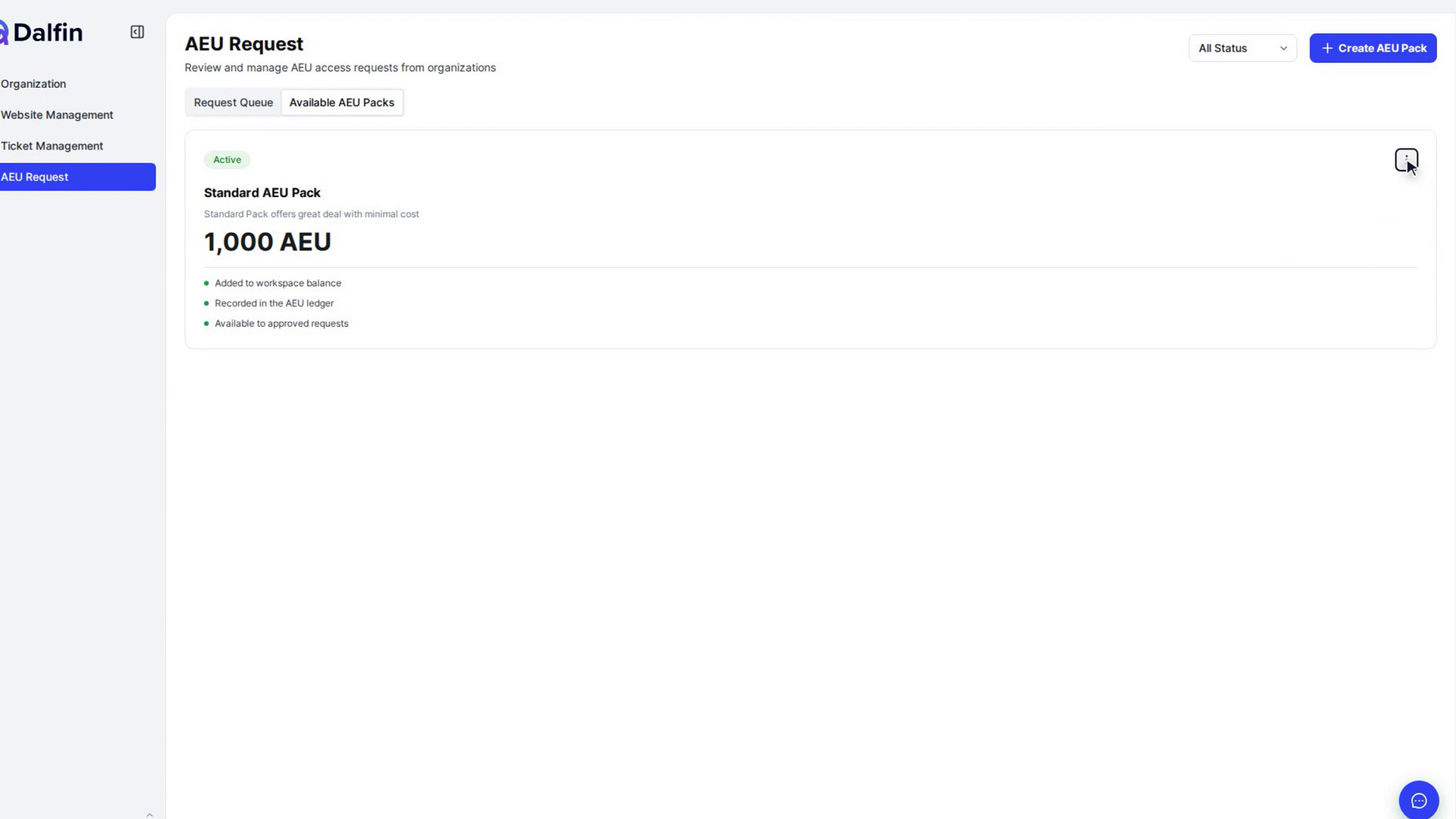
Task: Click the Dalfin logo
Action: point(42,32)
